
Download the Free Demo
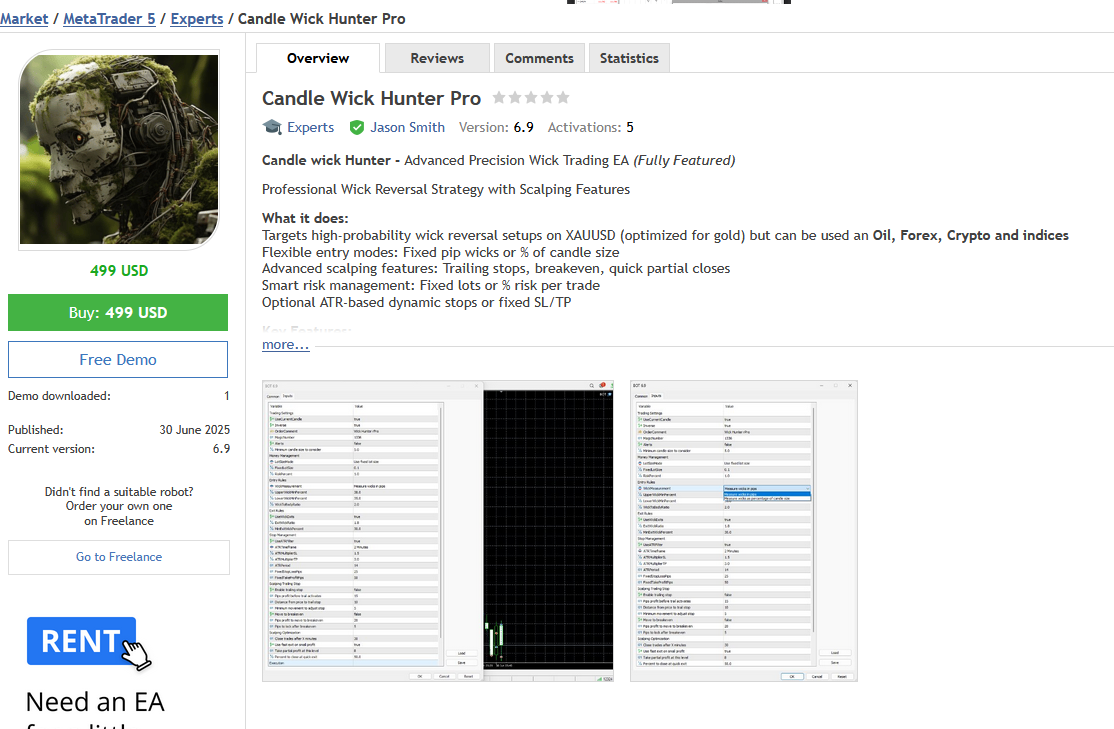pos(118,360)
